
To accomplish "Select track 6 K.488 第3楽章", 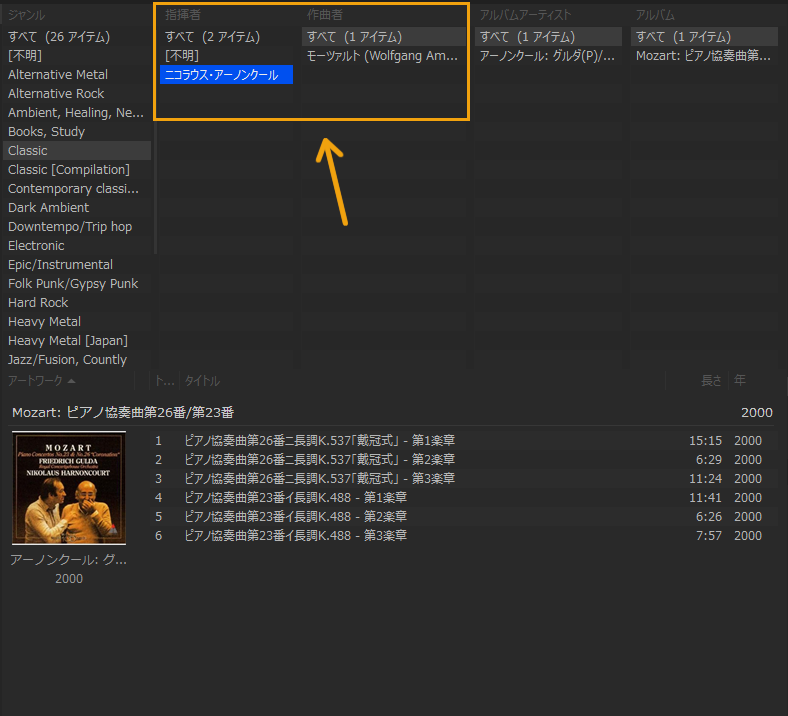I will pyautogui.click(x=461, y=536).
